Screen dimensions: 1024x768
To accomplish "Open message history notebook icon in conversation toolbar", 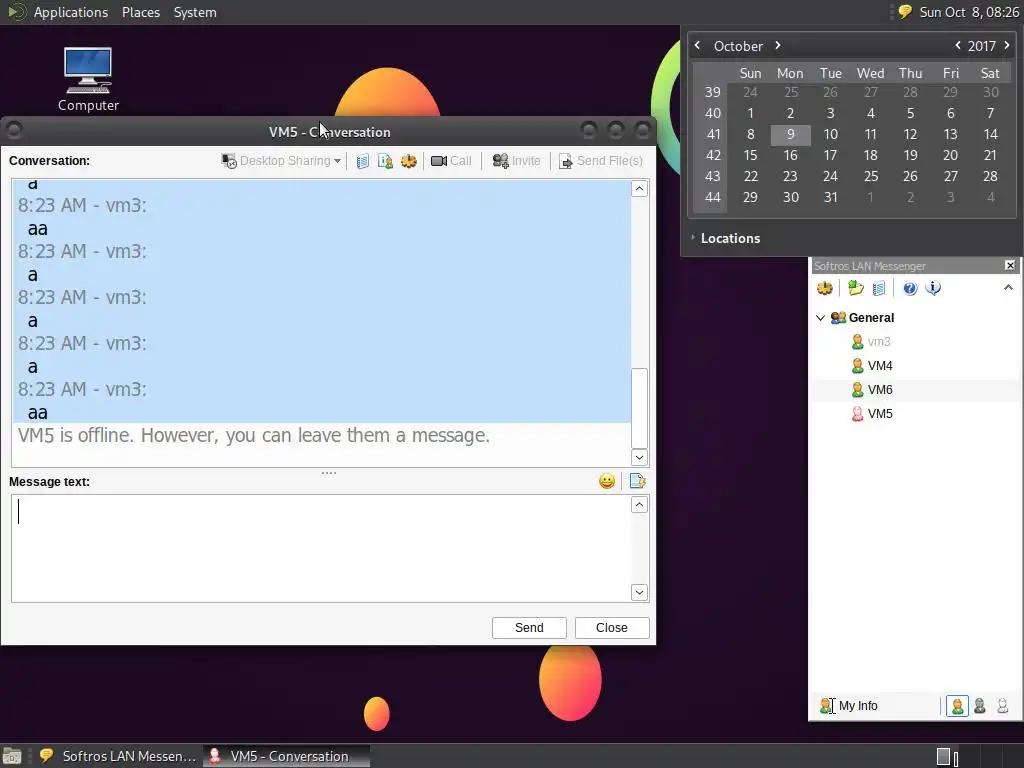I will (x=362, y=161).
